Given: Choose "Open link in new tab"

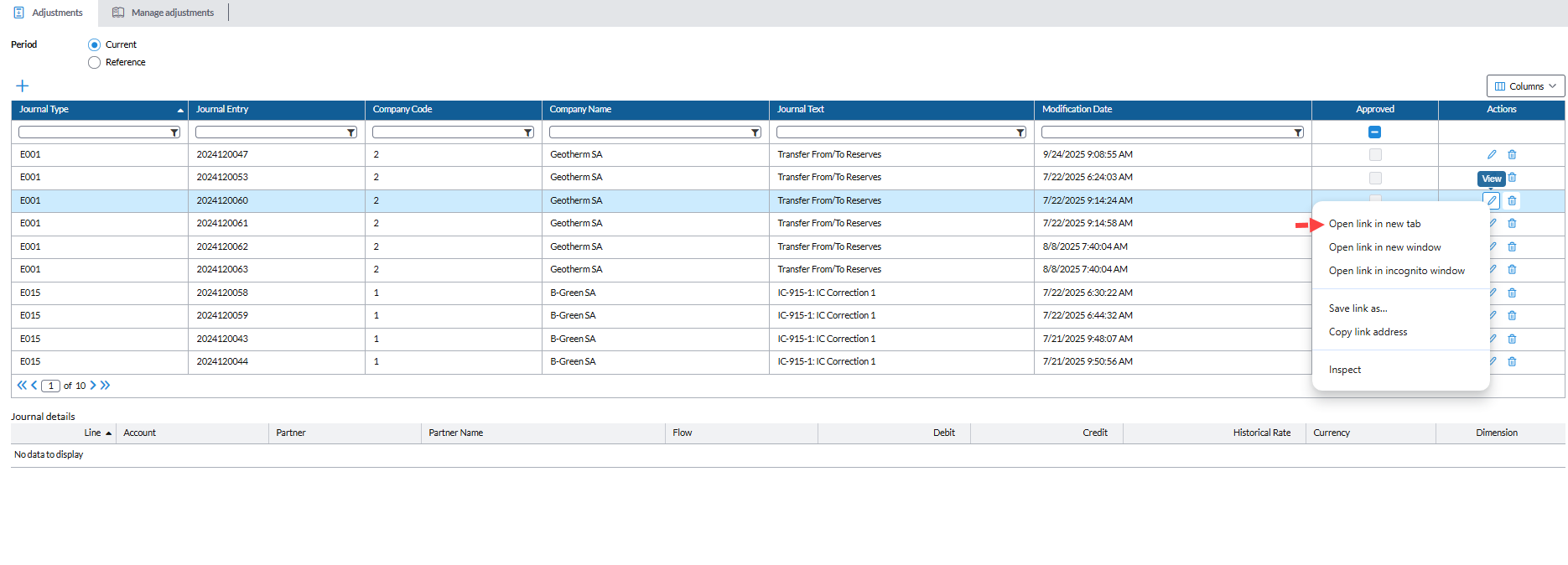Looking at the screenshot, I should coord(1374,224).
